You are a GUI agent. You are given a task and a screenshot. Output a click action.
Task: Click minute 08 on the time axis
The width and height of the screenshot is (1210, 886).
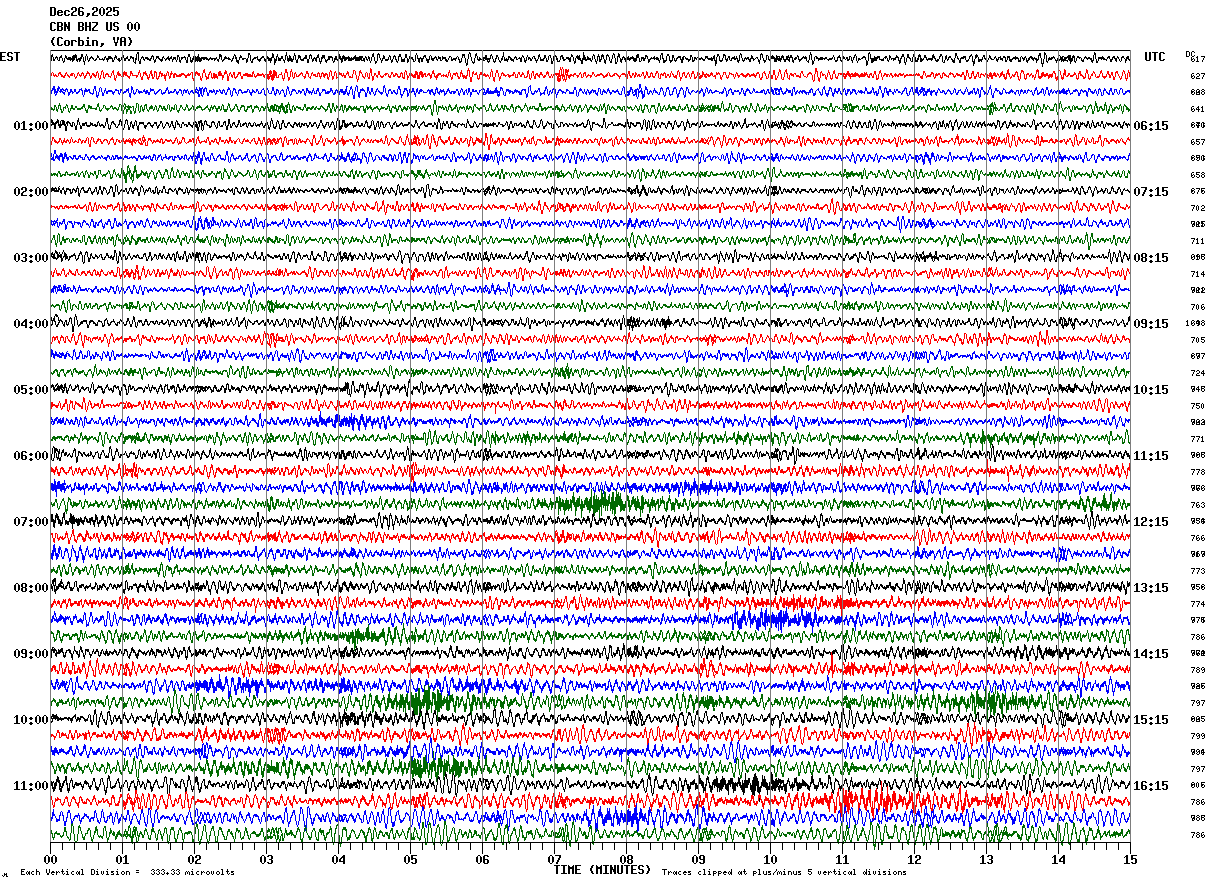(627, 859)
